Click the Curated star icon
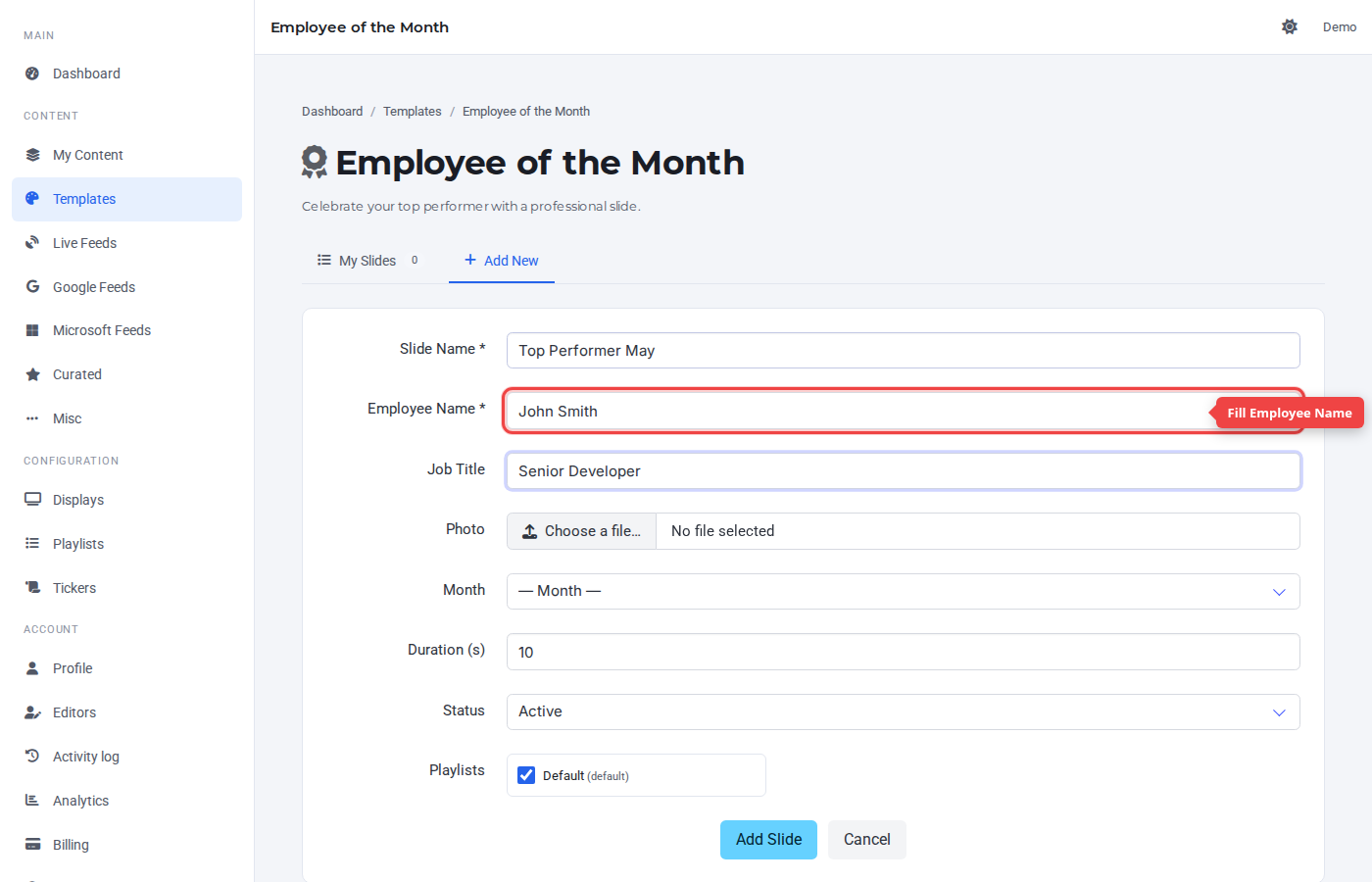This screenshot has height=882, width=1372. (32, 374)
